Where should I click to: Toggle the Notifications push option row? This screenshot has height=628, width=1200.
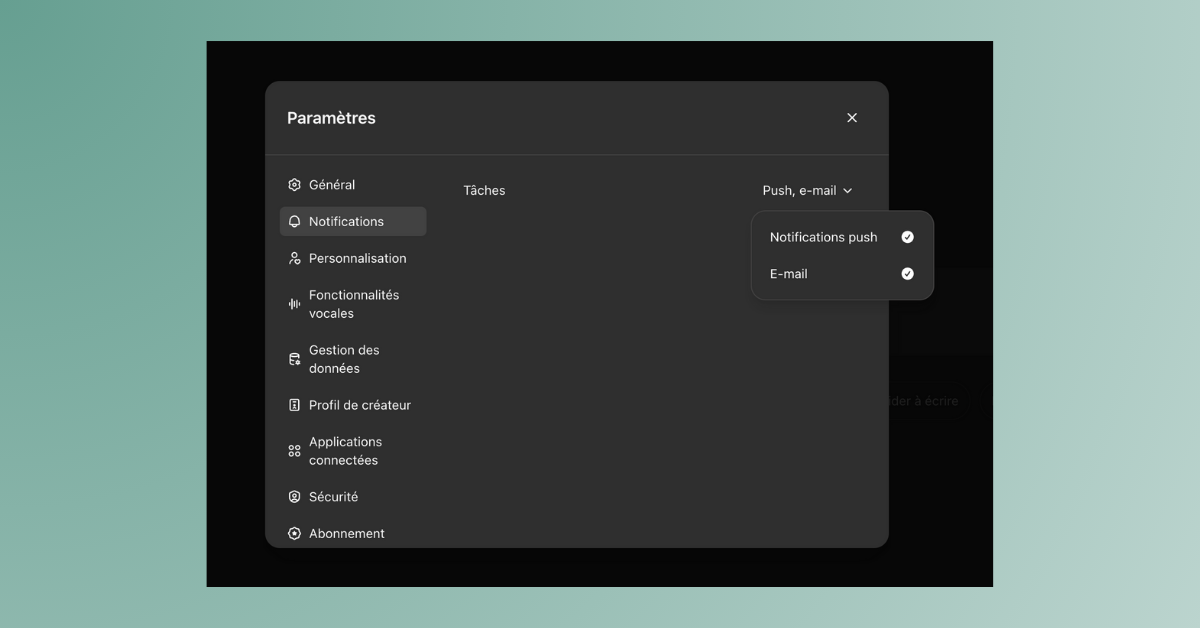842,237
